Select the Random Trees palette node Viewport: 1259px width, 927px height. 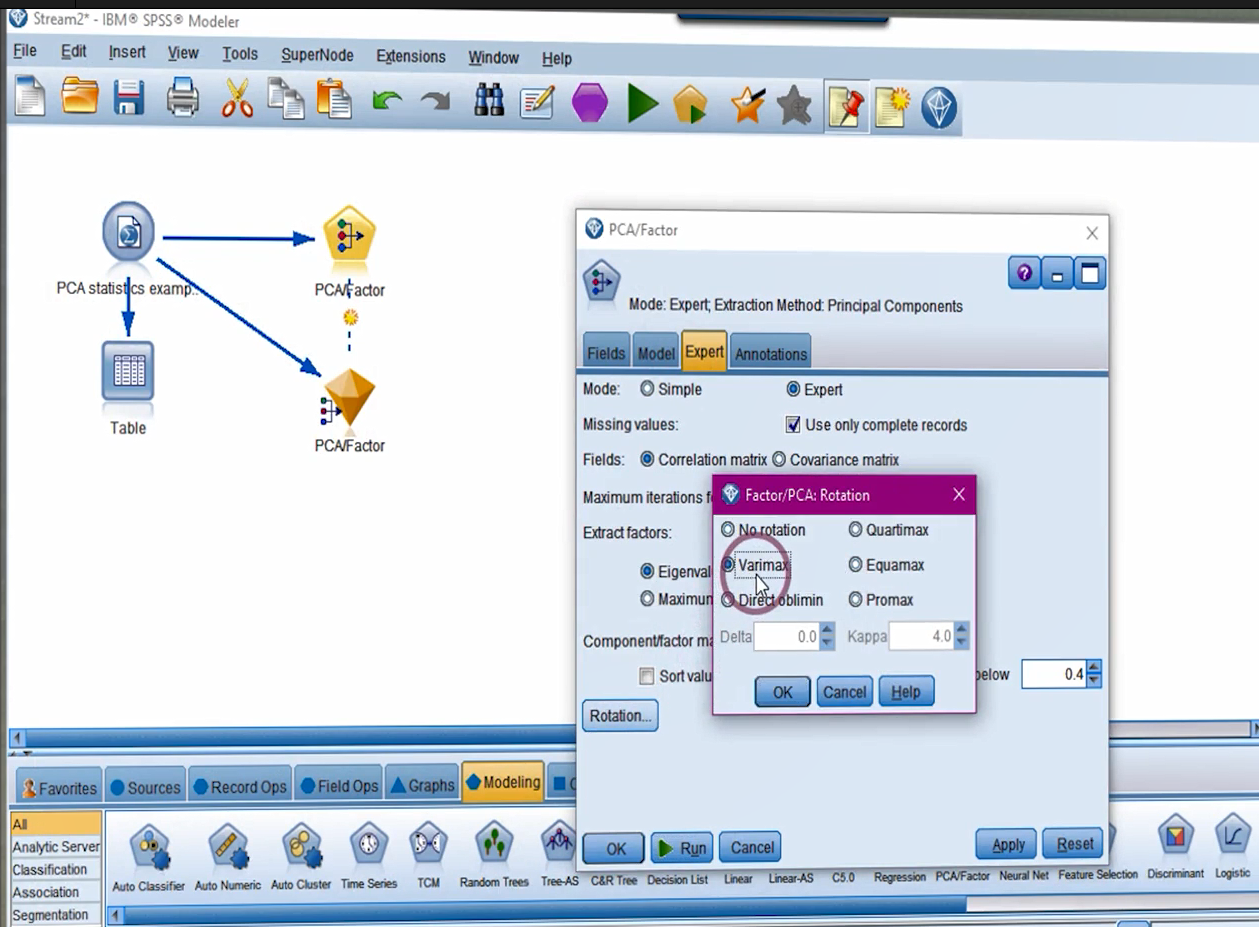tap(493, 846)
